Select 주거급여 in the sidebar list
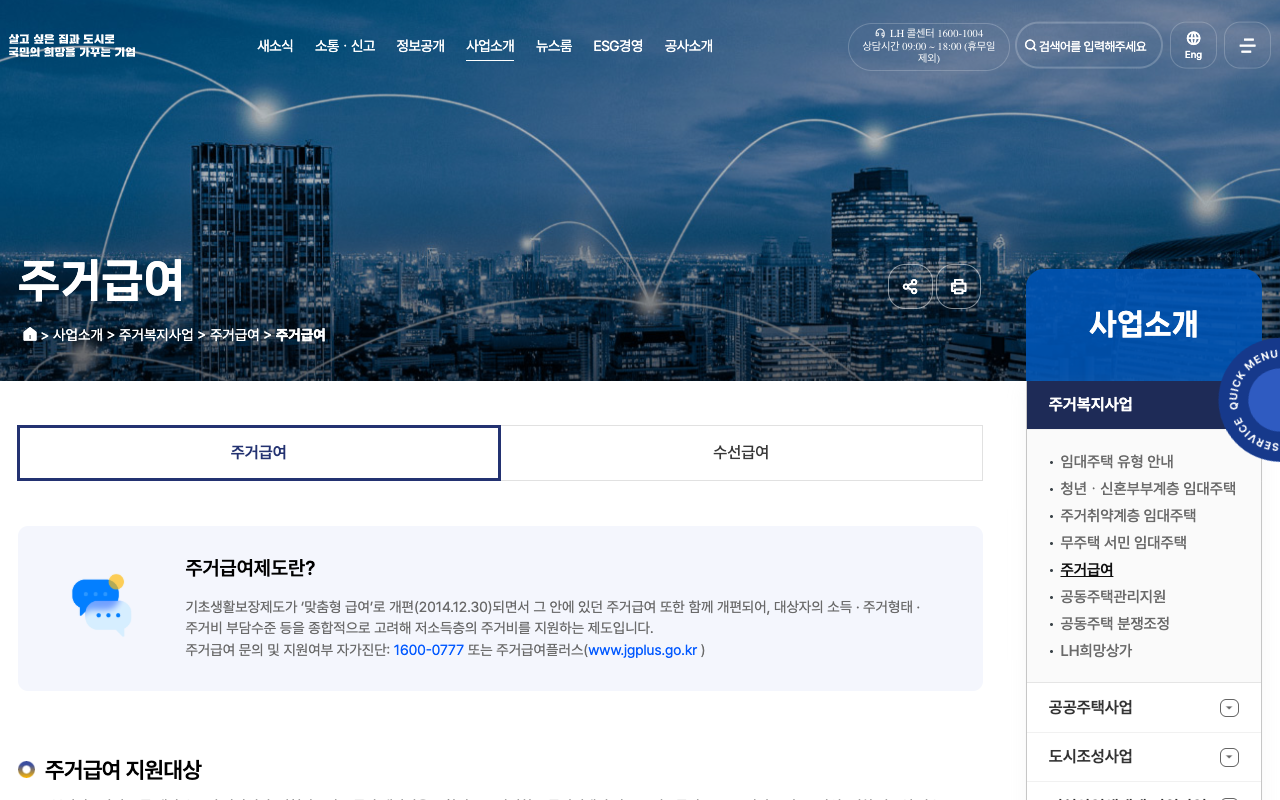Image resolution: width=1280 pixels, height=800 pixels. pyautogui.click(x=1087, y=570)
